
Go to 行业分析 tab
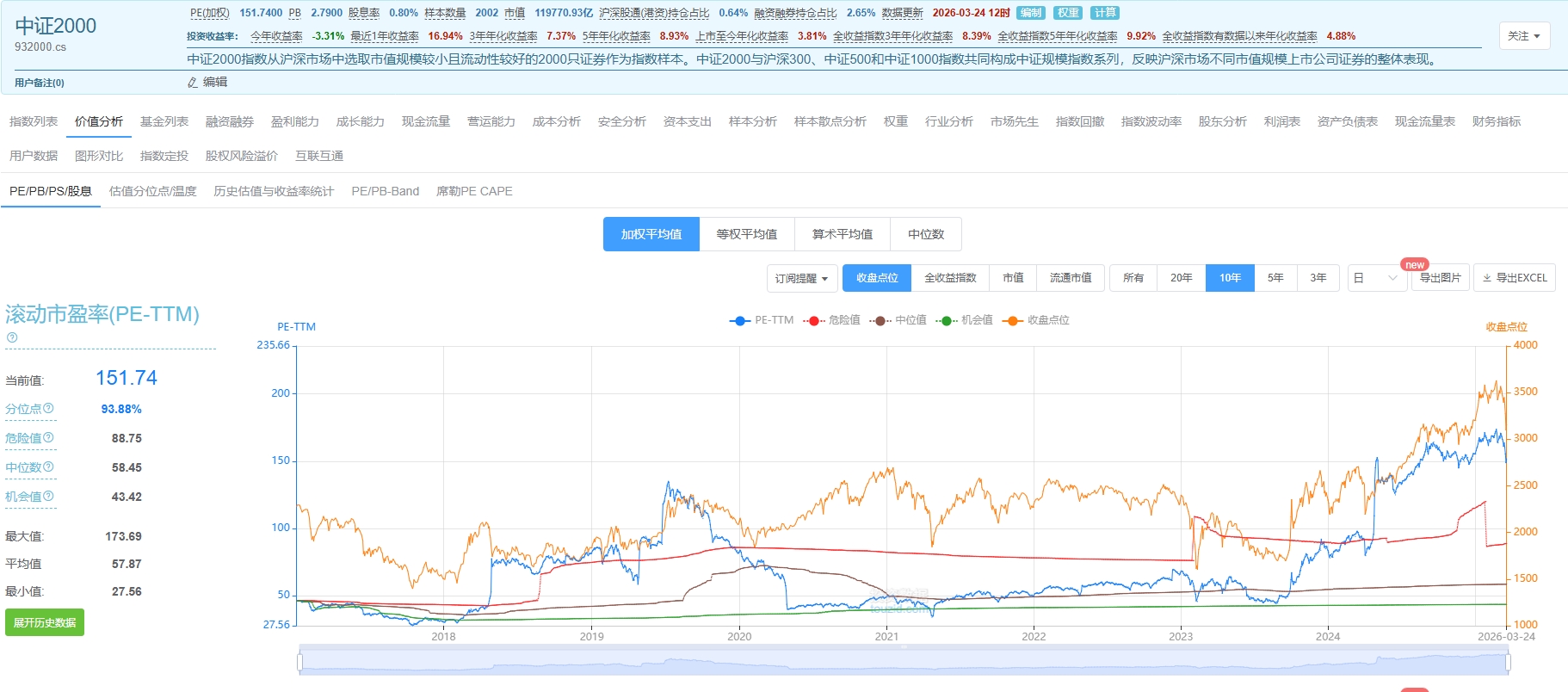tap(949, 121)
